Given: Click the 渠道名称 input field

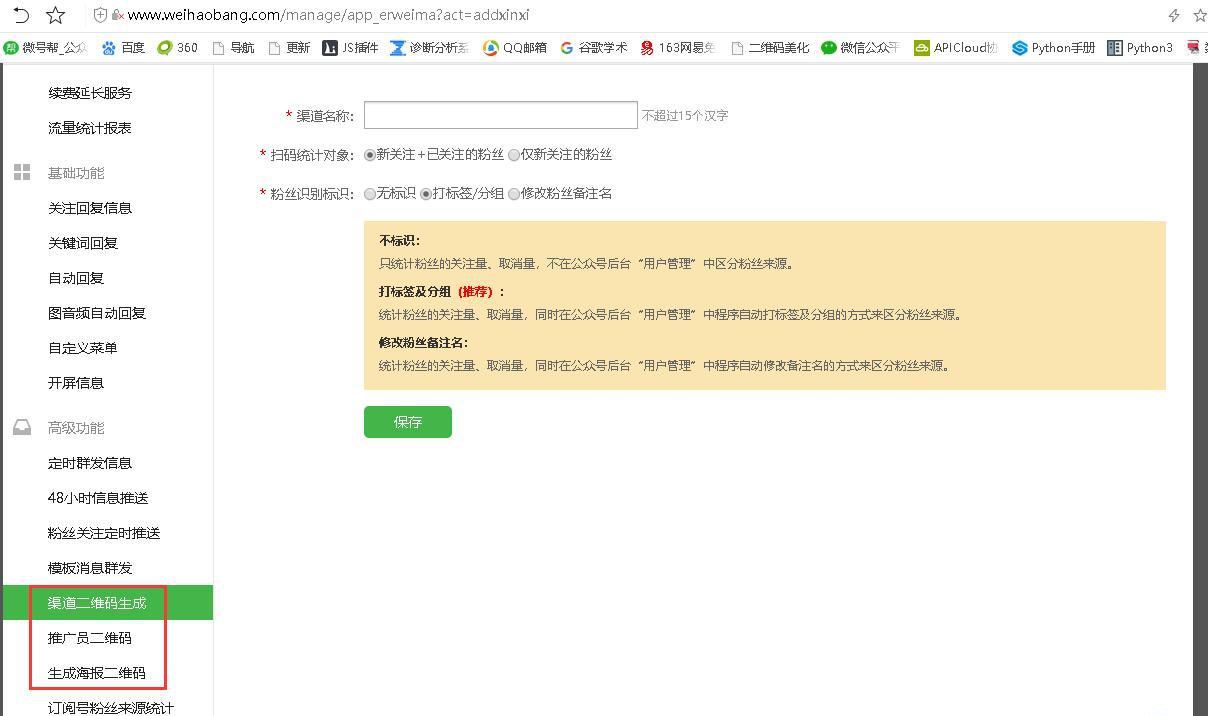Looking at the screenshot, I should click(500, 114).
